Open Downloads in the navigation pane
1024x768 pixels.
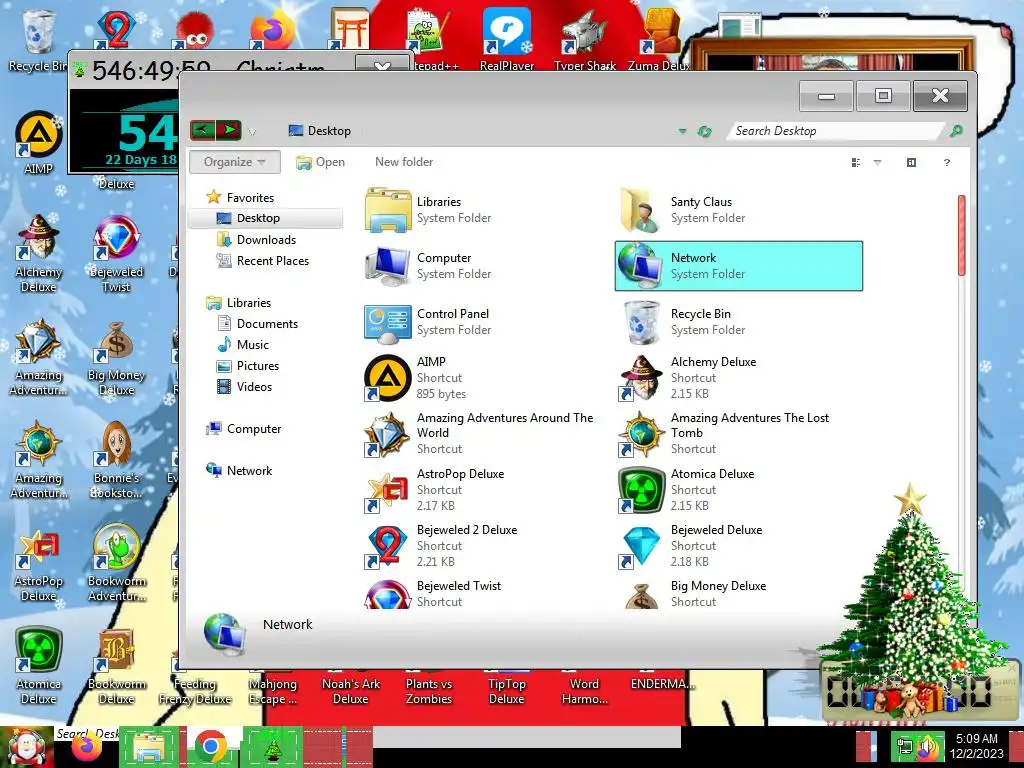(x=256, y=240)
